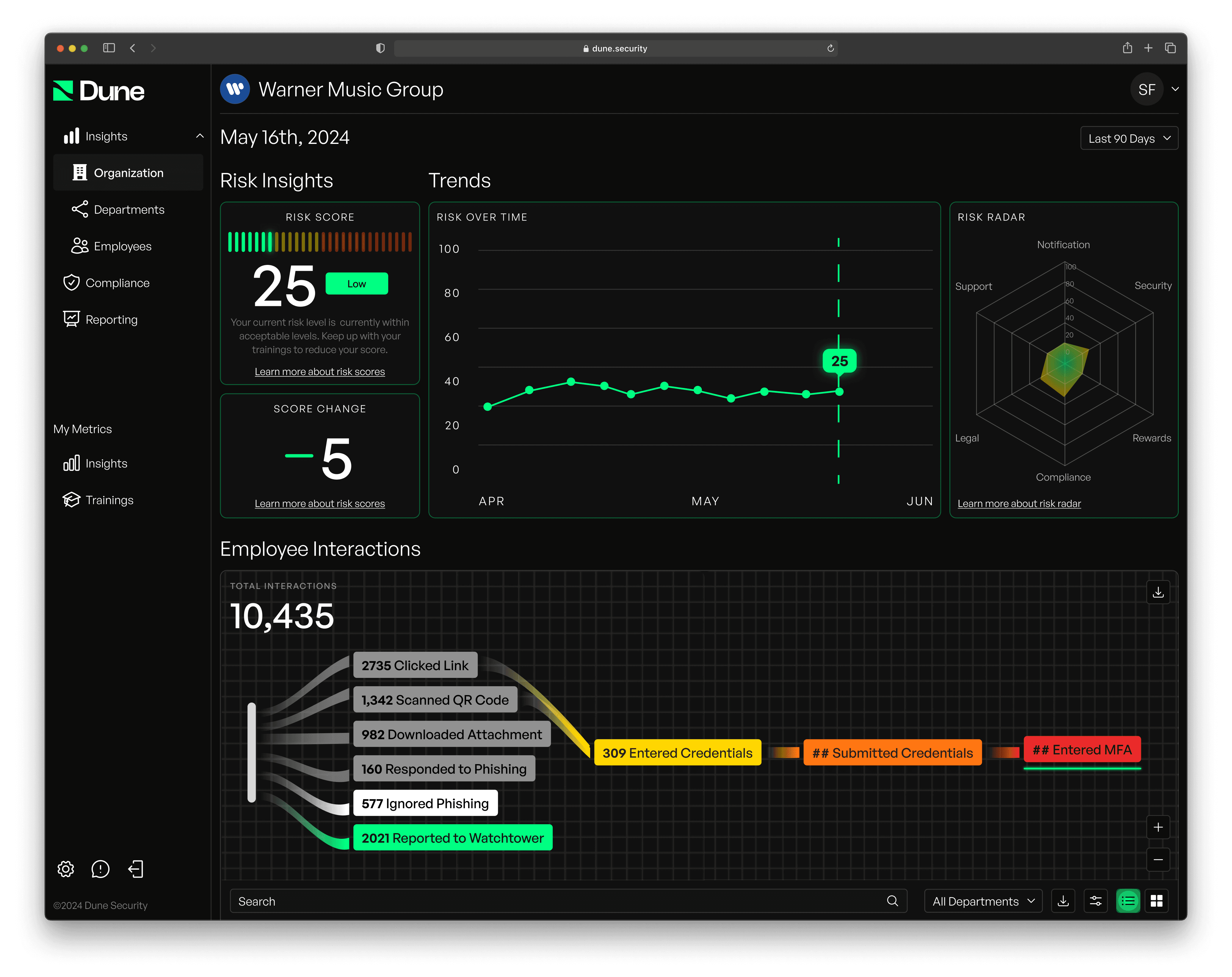Toggle the browser sidebar panel icon
1232x977 pixels.
click(109, 48)
